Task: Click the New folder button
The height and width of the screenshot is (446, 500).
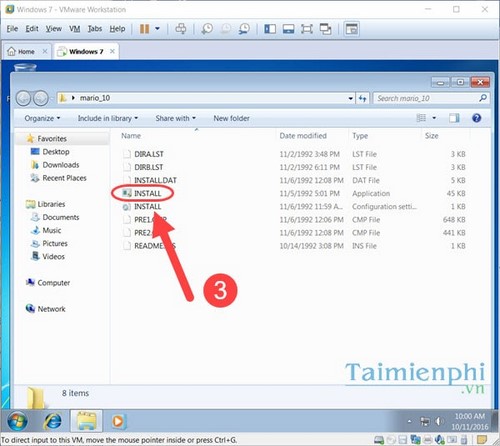Action: [231, 118]
